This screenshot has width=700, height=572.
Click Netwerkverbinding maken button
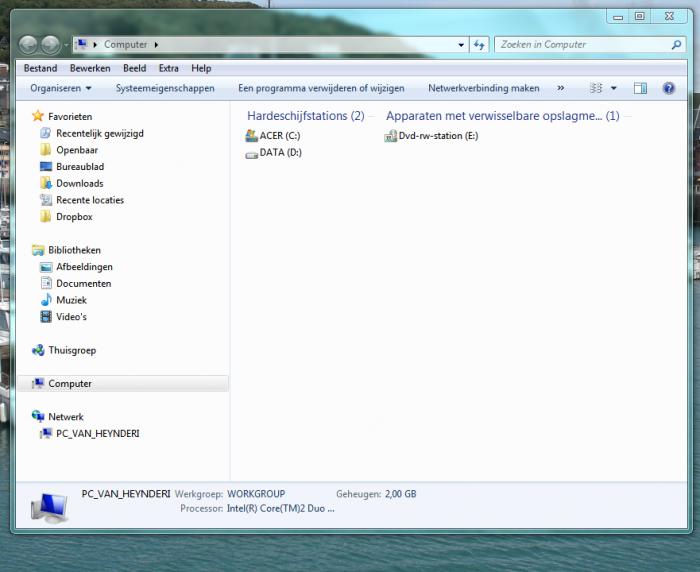[484, 88]
